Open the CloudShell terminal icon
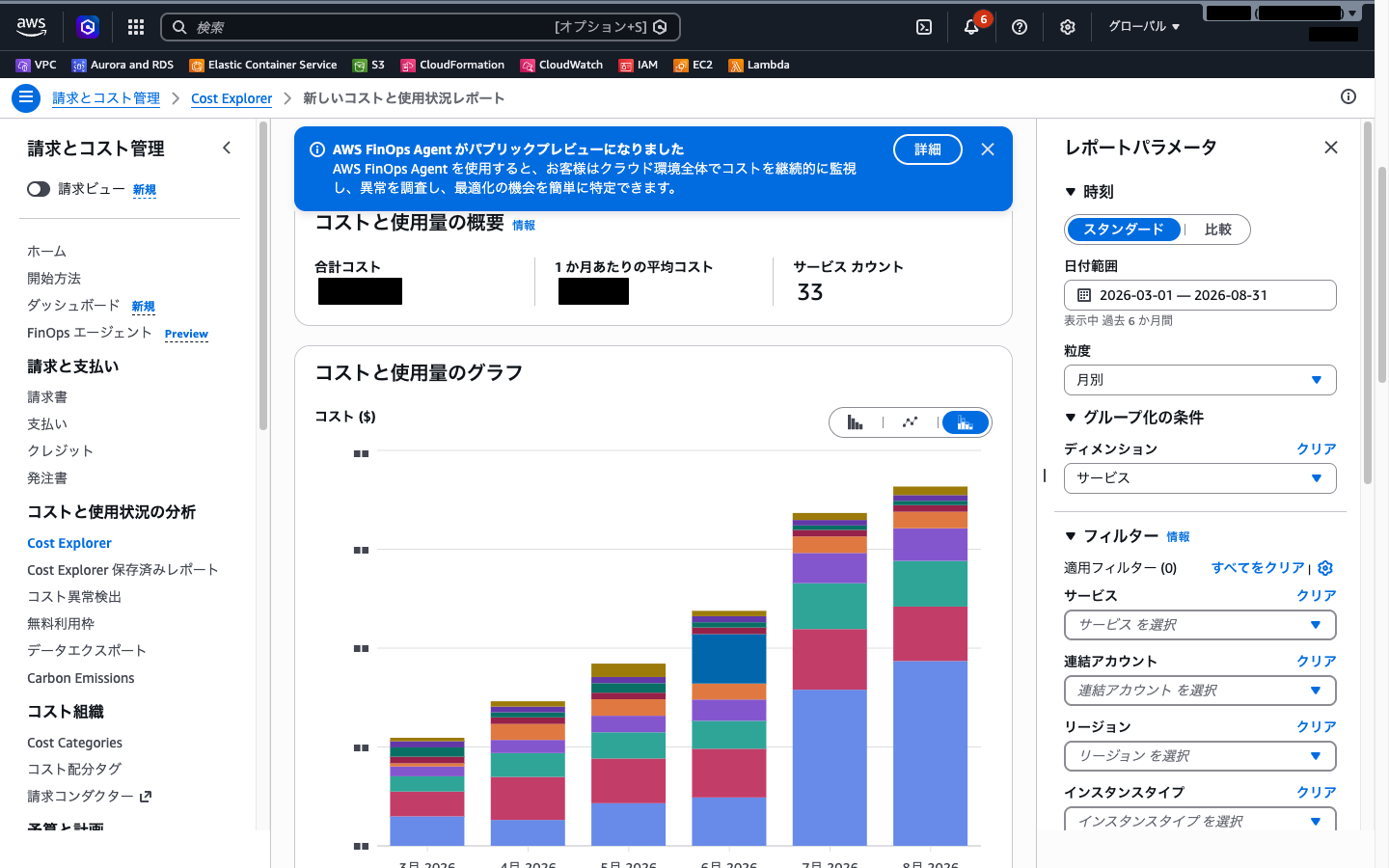 (924, 27)
